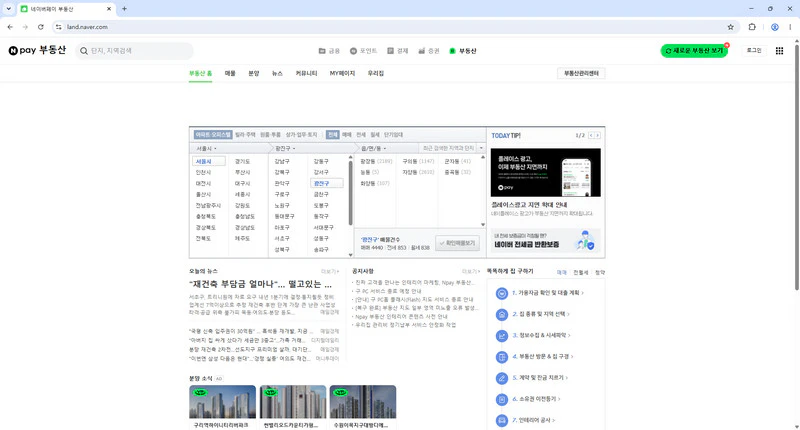The width and height of the screenshot is (800, 430).
Task: Open the 금융 finance icon link
Action: point(329,51)
